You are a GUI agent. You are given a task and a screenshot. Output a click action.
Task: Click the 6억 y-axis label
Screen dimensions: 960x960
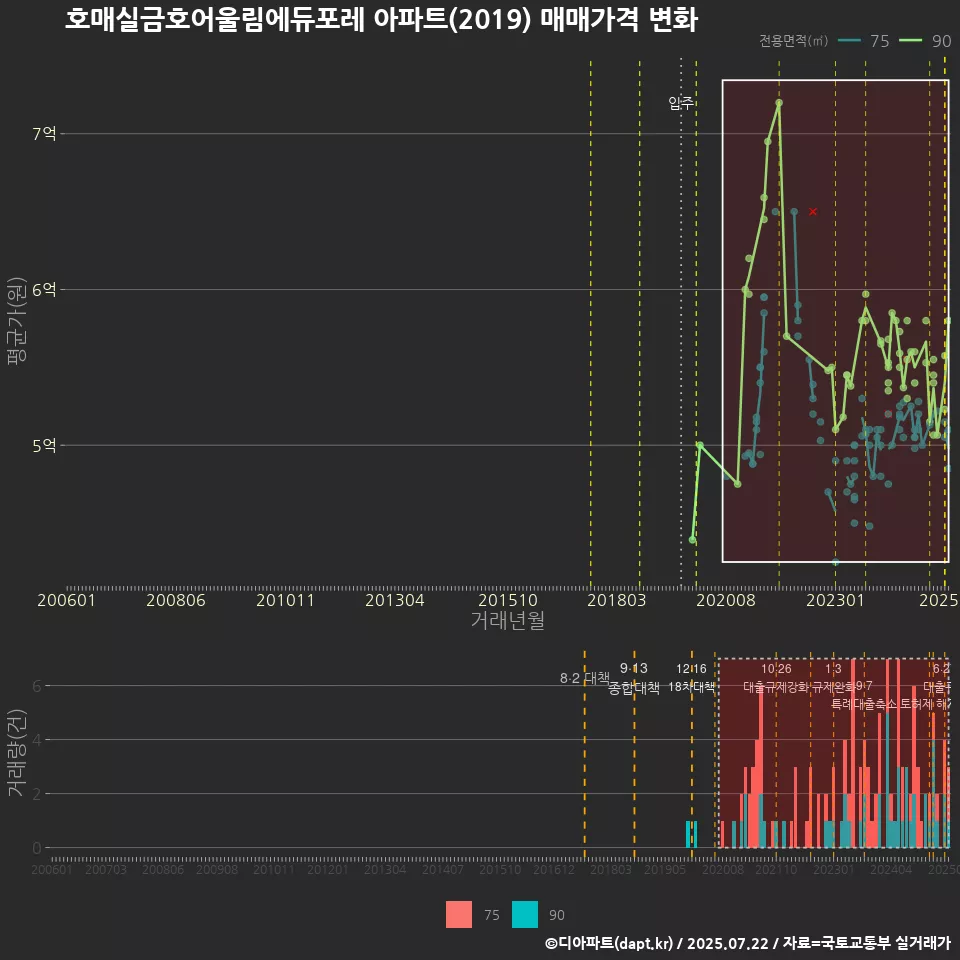44,290
